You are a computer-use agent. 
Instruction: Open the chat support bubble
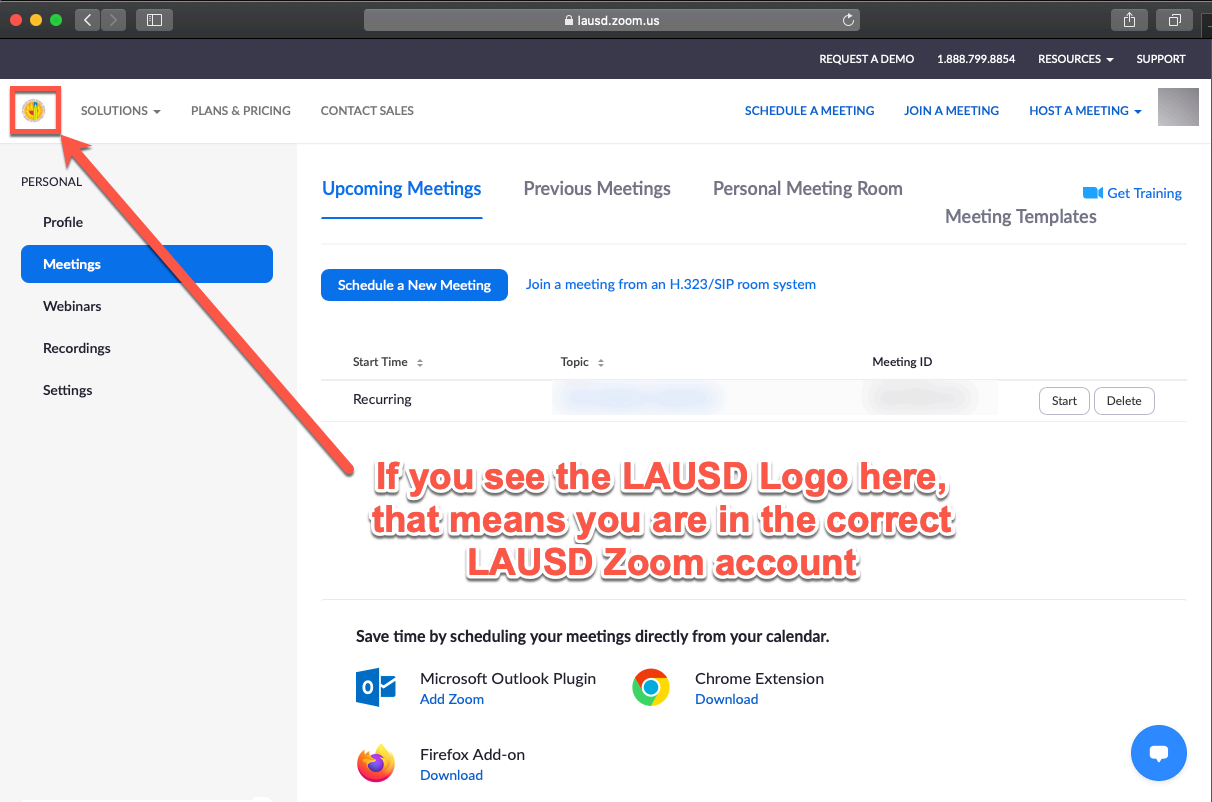tap(1158, 752)
